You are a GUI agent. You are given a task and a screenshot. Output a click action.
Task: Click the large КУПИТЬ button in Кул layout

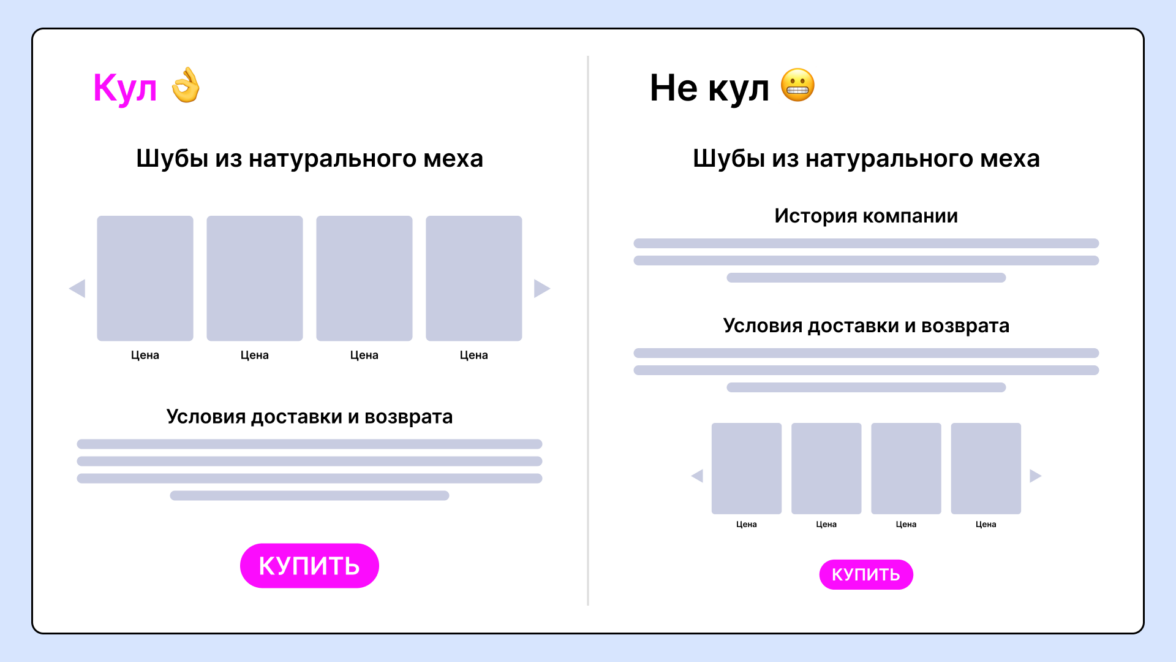(309, 566)
